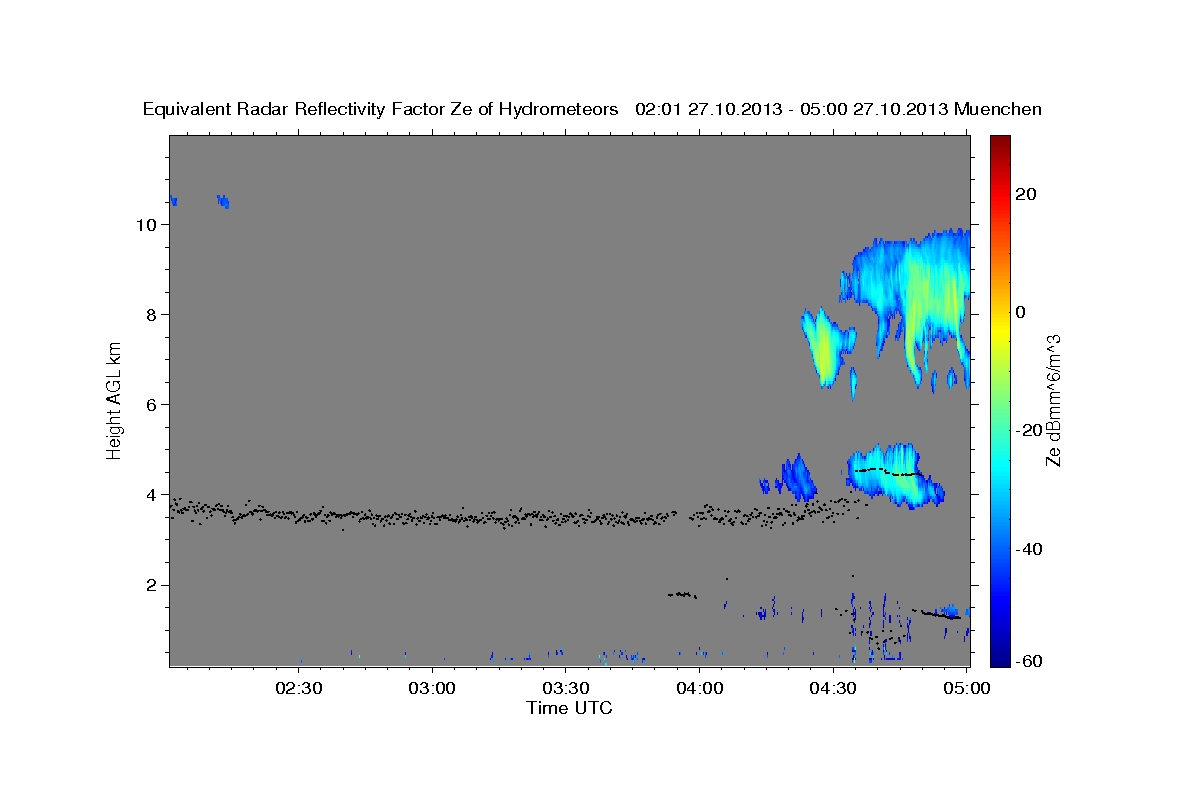Viewport: 1200px width, 800px height.
Task: Click the 'Time UTC' axis label
Action: click(569, 708)
